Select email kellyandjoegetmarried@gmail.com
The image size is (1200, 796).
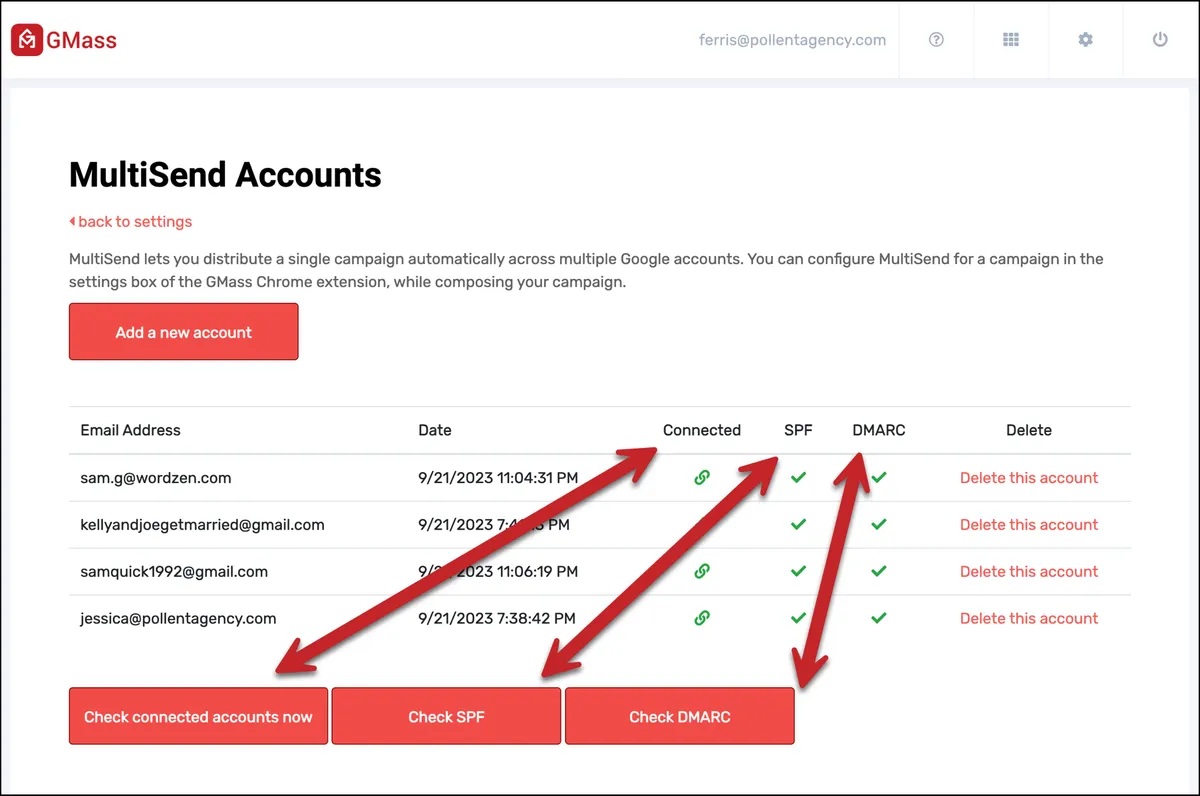click(x=202, y=525)
